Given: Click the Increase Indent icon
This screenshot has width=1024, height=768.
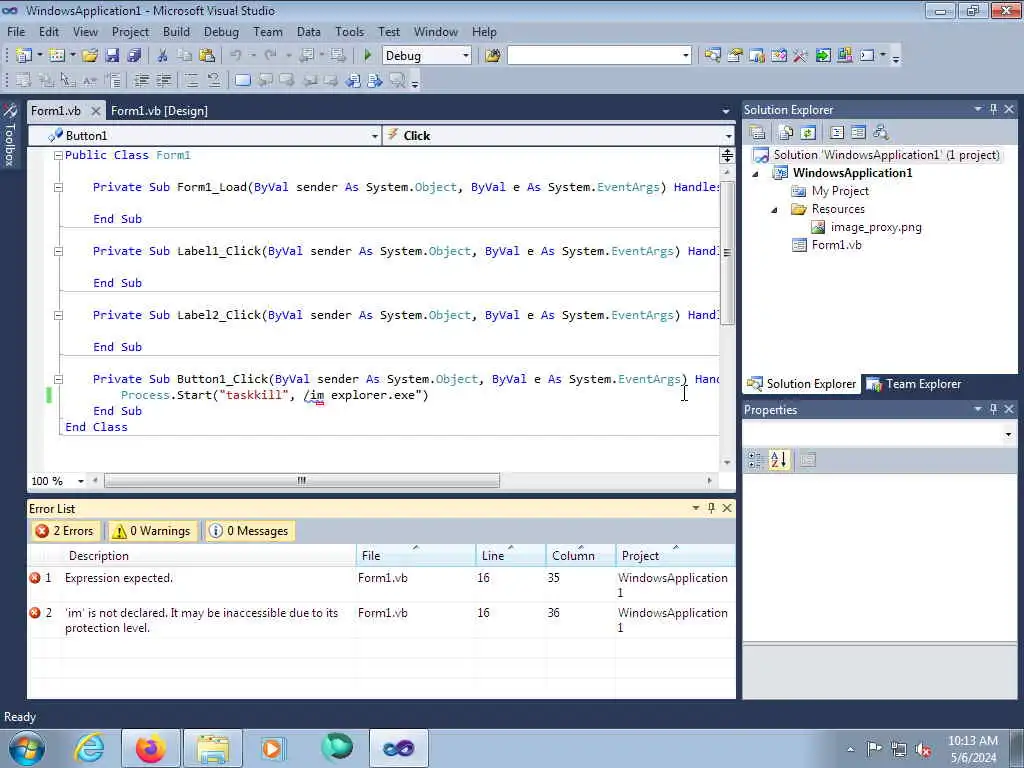Looking at the screenshot, I should (163, 80).
